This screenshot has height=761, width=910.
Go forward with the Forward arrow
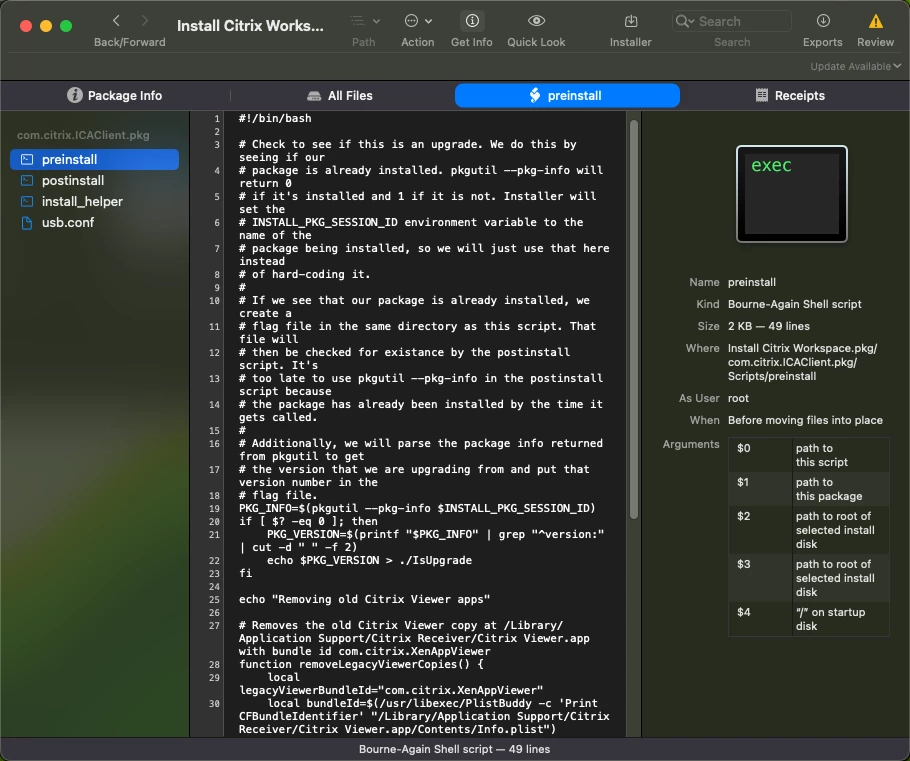[145, 21]
